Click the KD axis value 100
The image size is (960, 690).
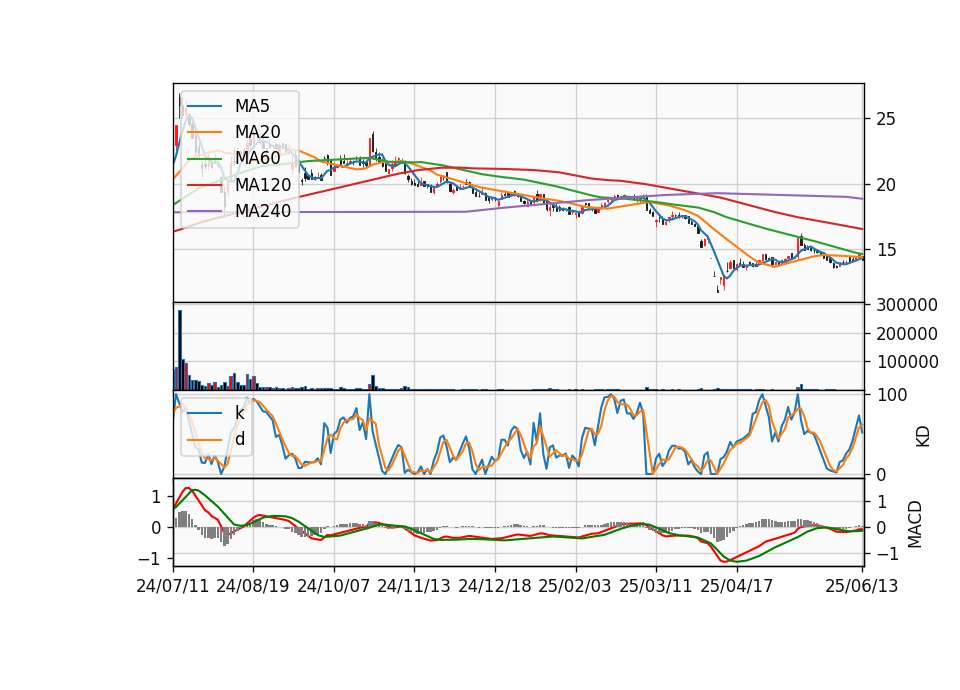(x=892, y=395)
